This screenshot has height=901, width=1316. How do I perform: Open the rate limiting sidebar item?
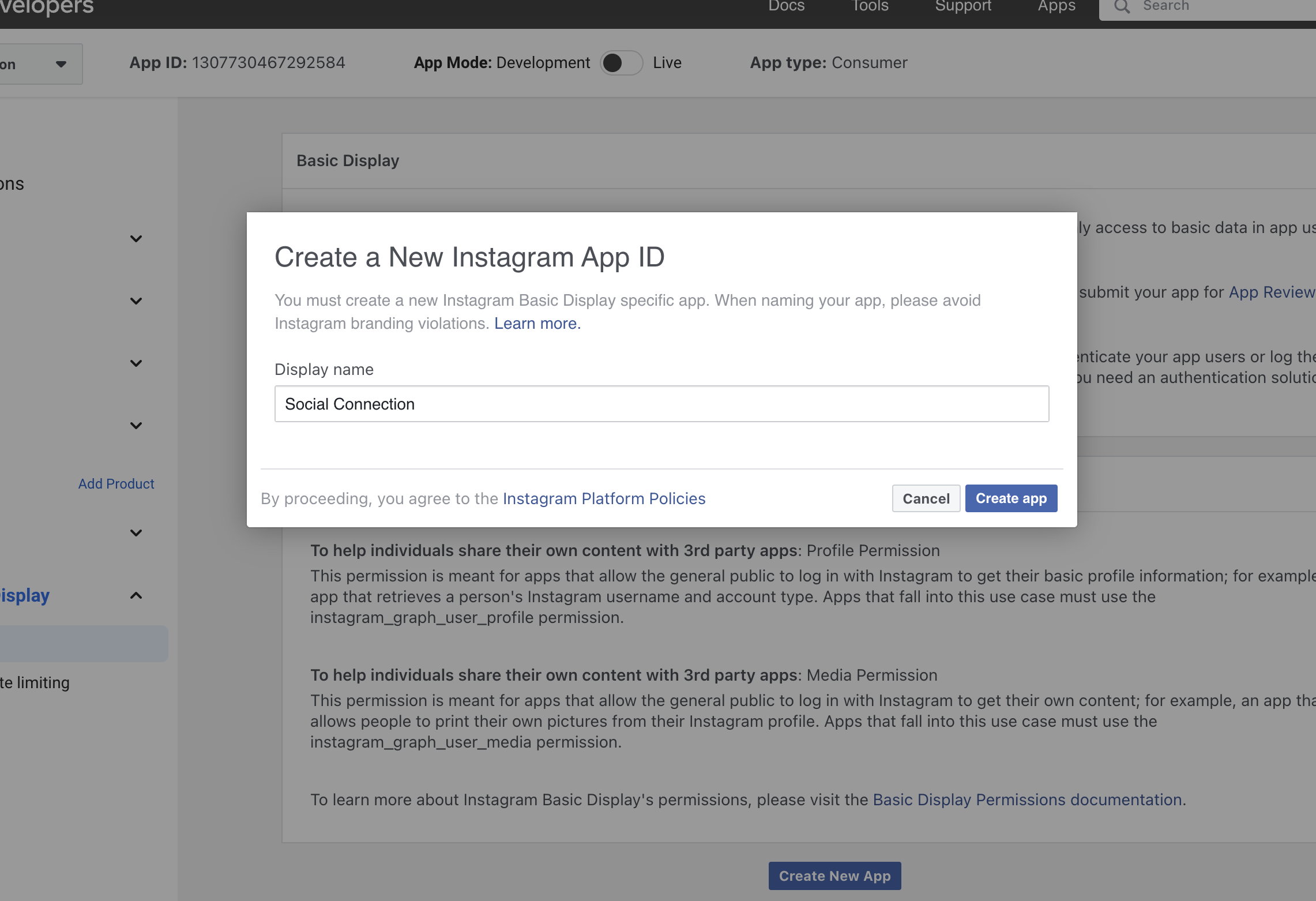(35, 683)
